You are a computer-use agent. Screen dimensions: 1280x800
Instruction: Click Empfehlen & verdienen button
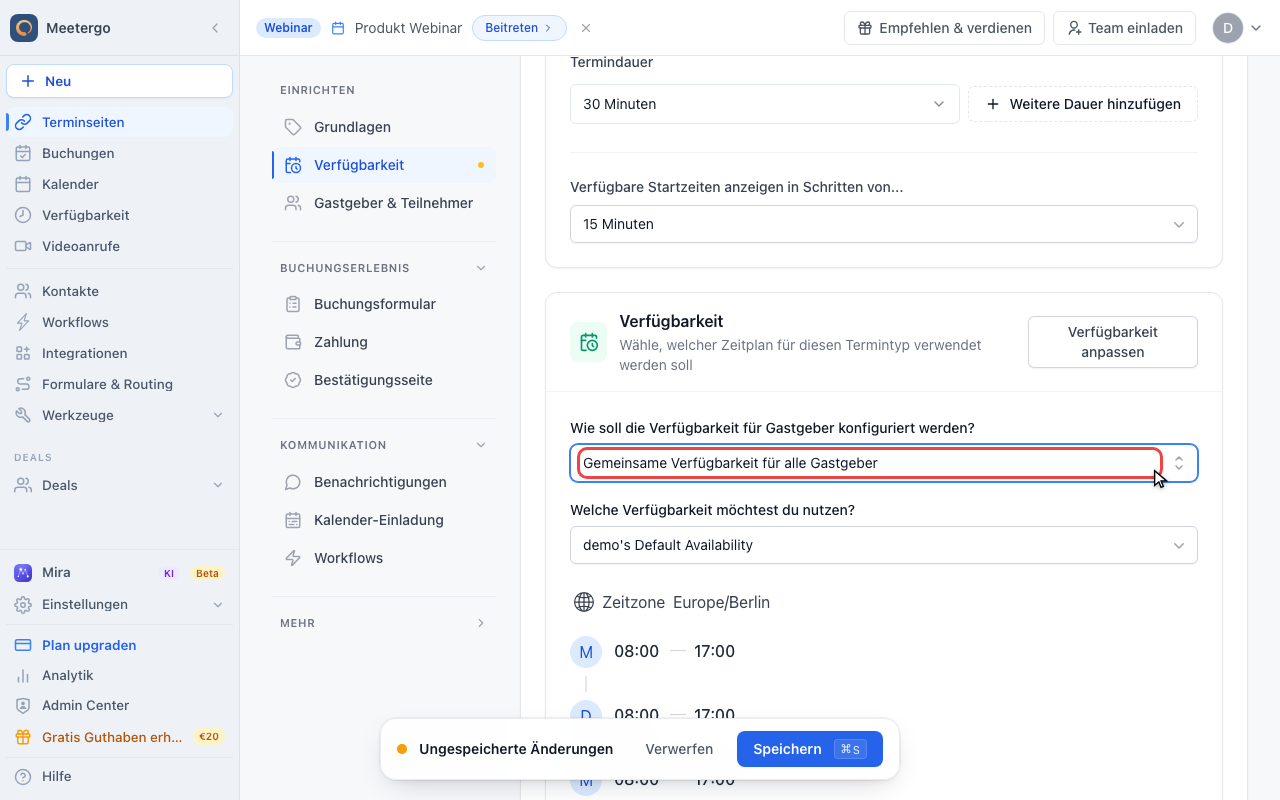tap(944, 28)
